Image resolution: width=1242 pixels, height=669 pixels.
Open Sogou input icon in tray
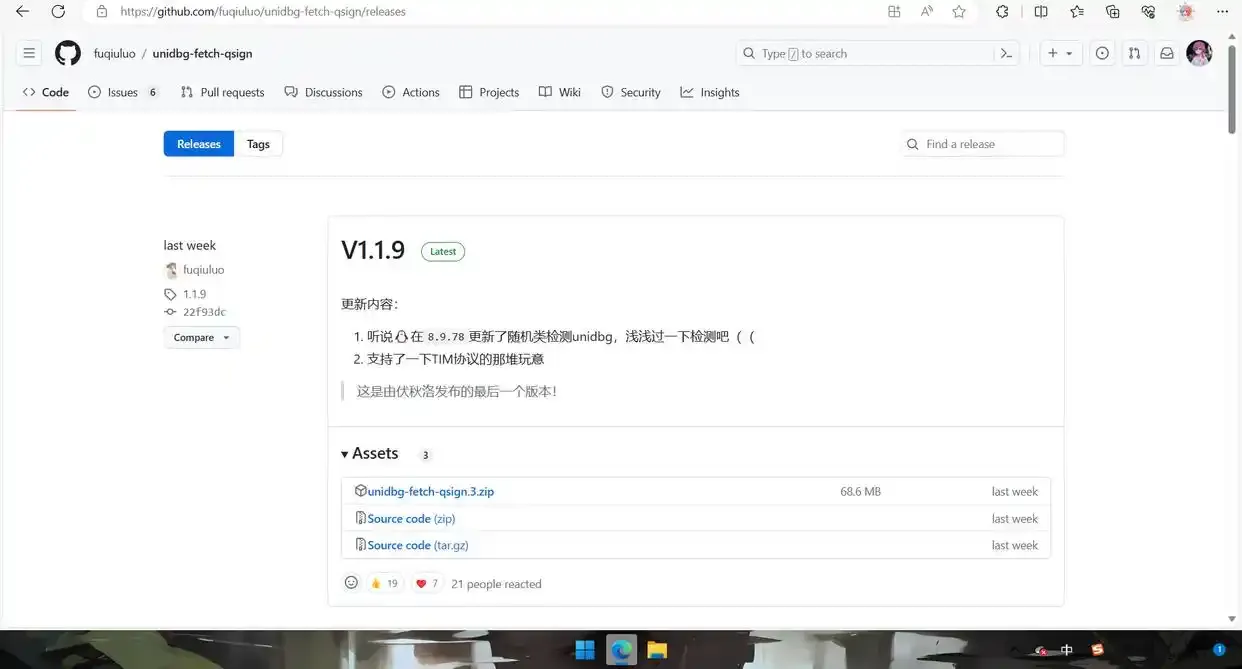[x=1097, y=650]
